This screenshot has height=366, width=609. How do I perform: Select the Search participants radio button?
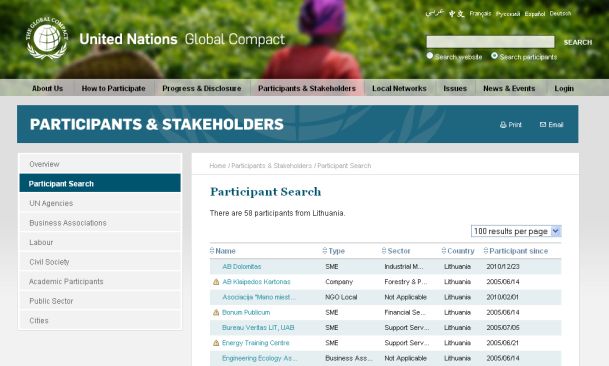494,56
